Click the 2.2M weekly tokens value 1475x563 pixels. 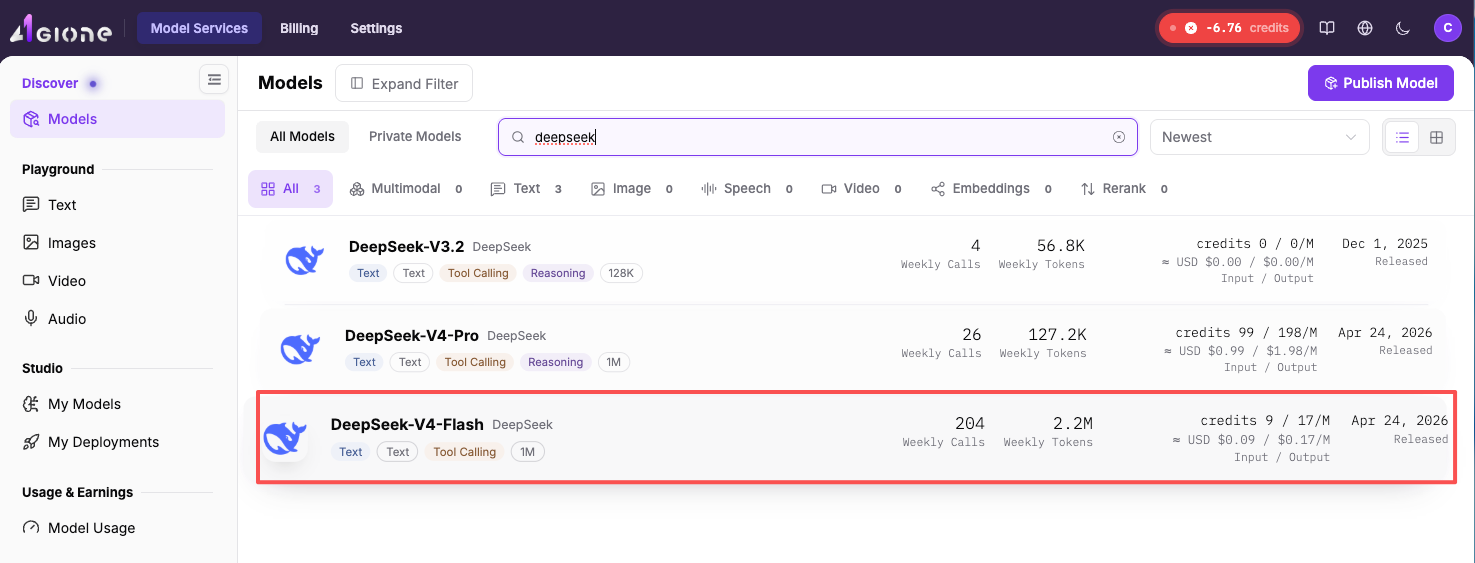coord(1072,423)
